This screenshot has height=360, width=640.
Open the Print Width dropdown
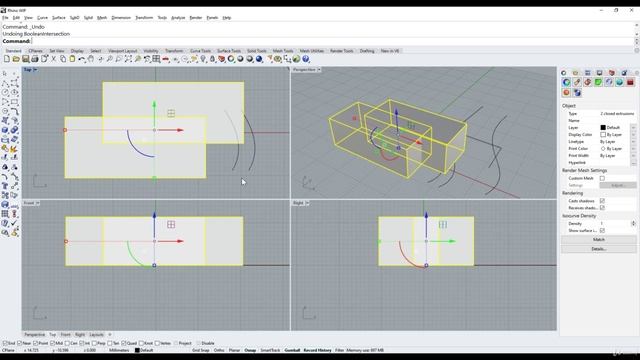pyautogui.click(x=633, y=156)
